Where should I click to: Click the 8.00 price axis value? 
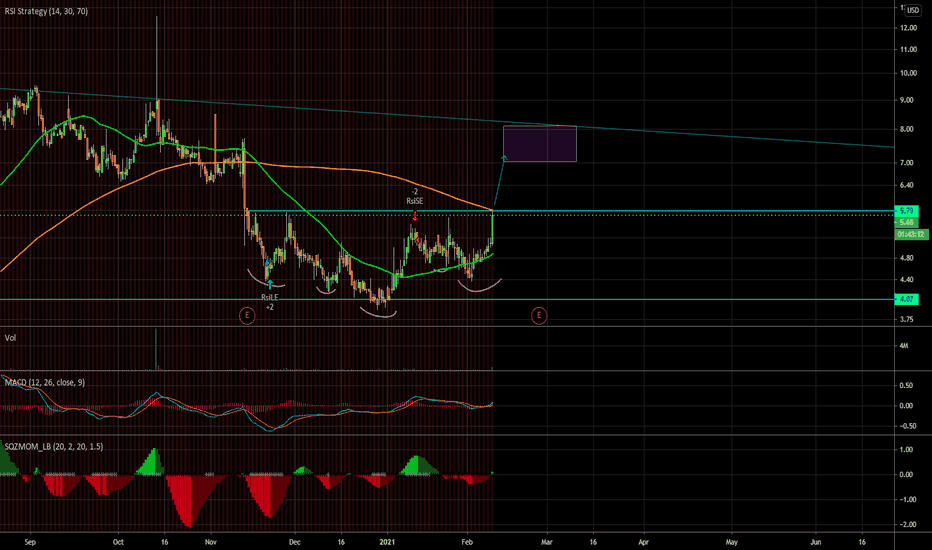(x=906, y=129)
